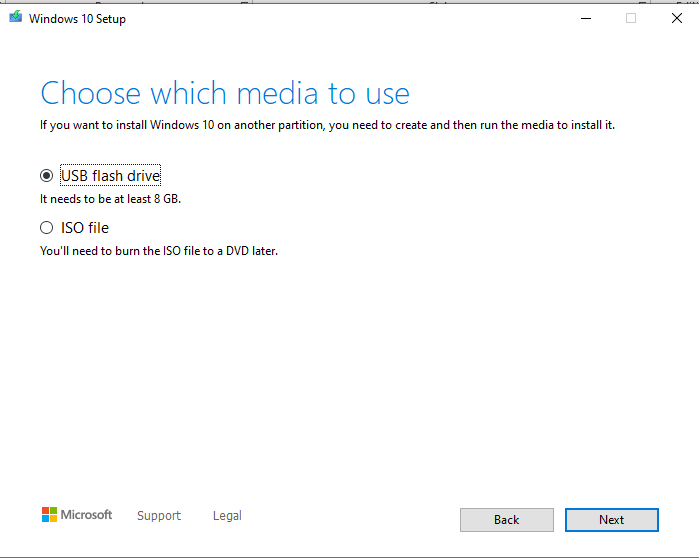Click the Windows 10 Setup title bar icon

pyautogui.click(x=15, y=18)
